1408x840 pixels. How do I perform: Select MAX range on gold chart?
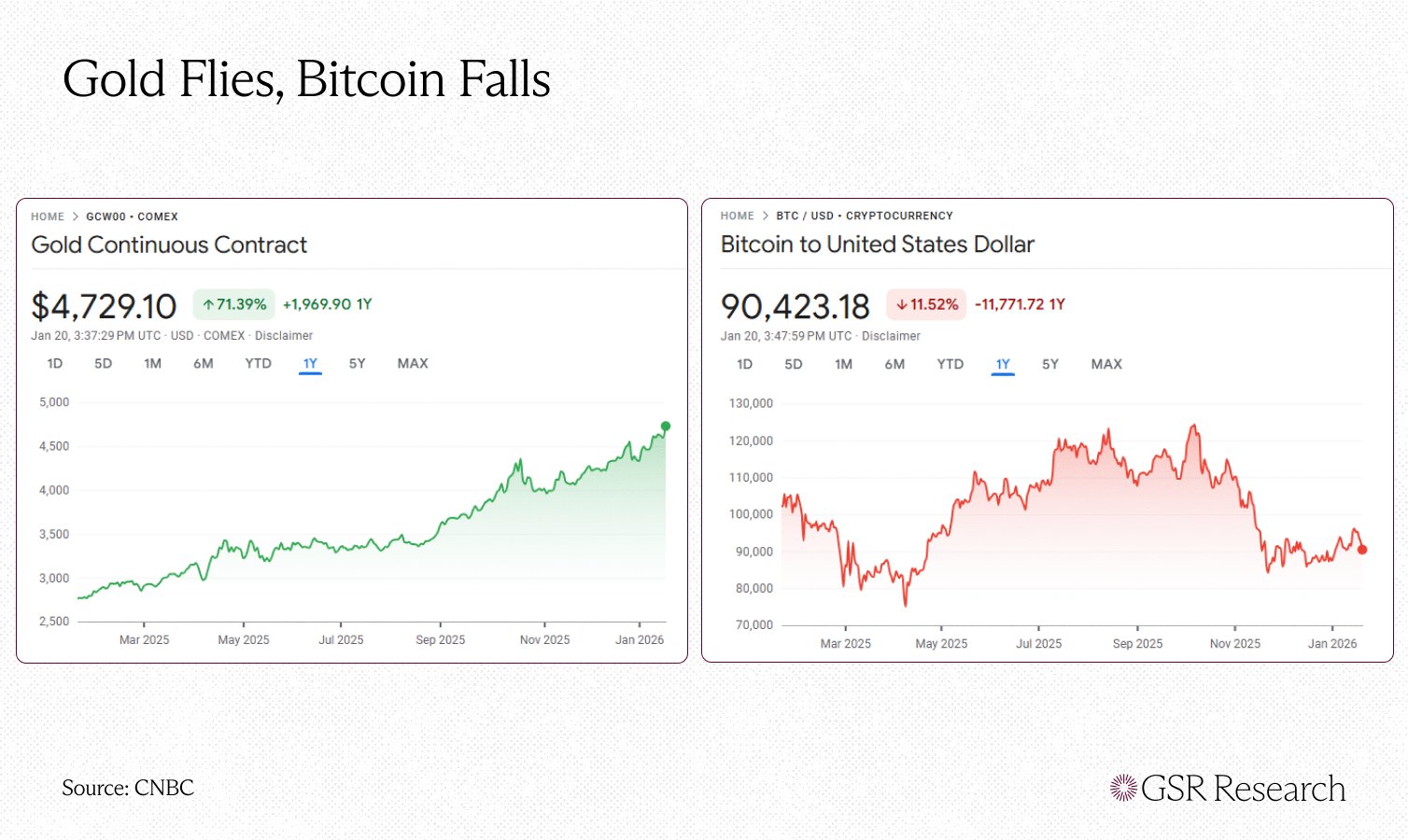(413, 363)
